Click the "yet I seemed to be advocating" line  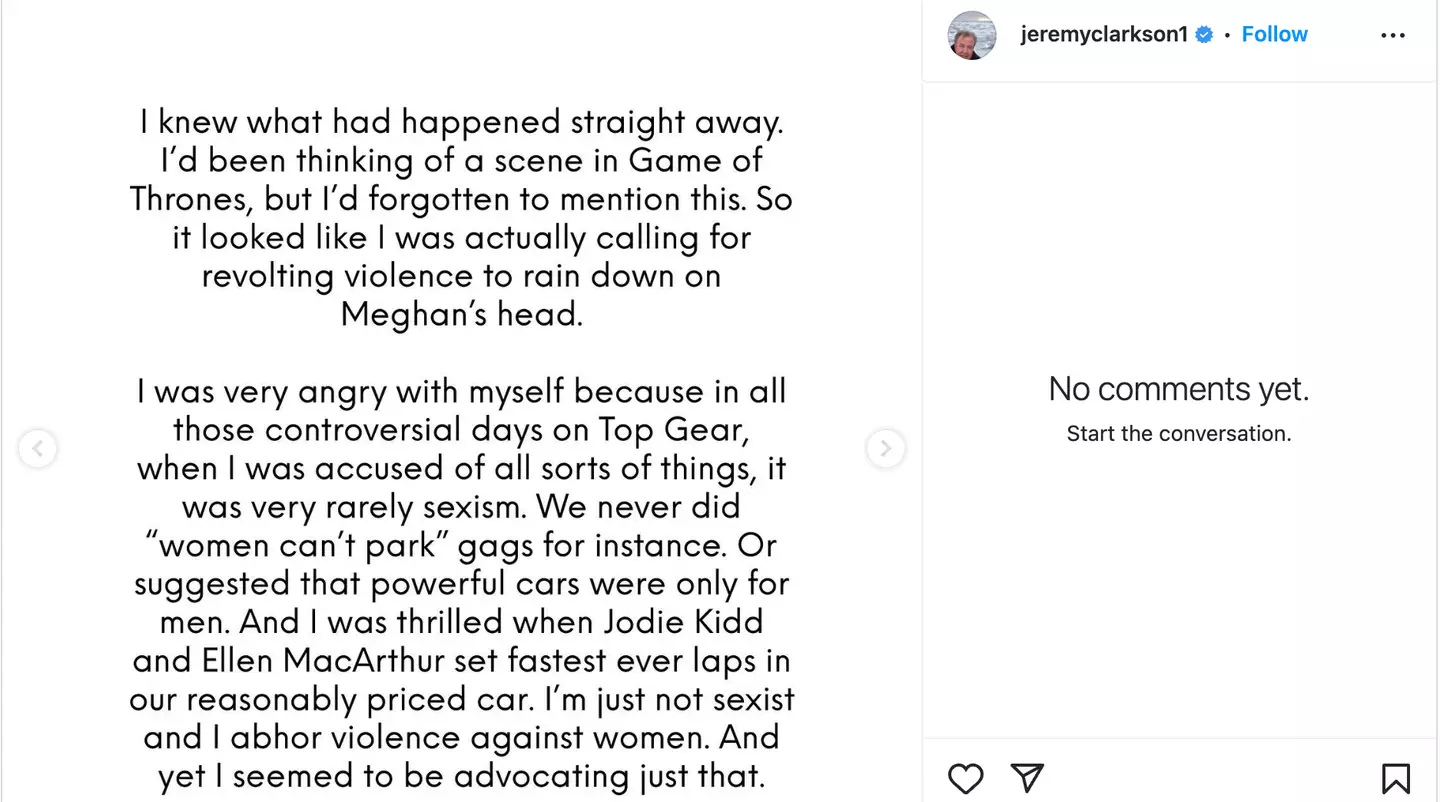tap(461, 776)
